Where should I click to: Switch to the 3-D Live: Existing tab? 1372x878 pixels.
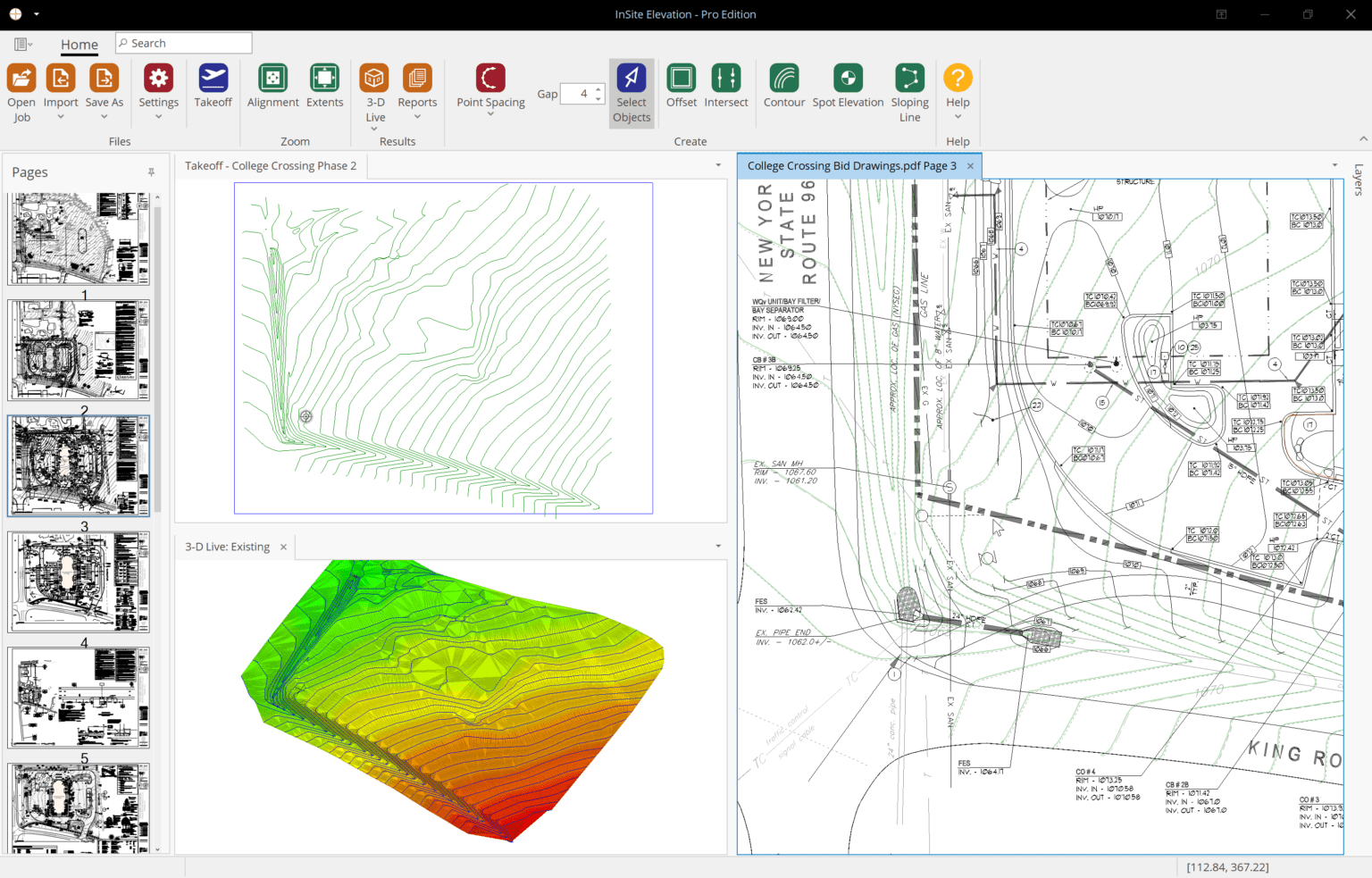pyautogui.click(x=228, y=546)
